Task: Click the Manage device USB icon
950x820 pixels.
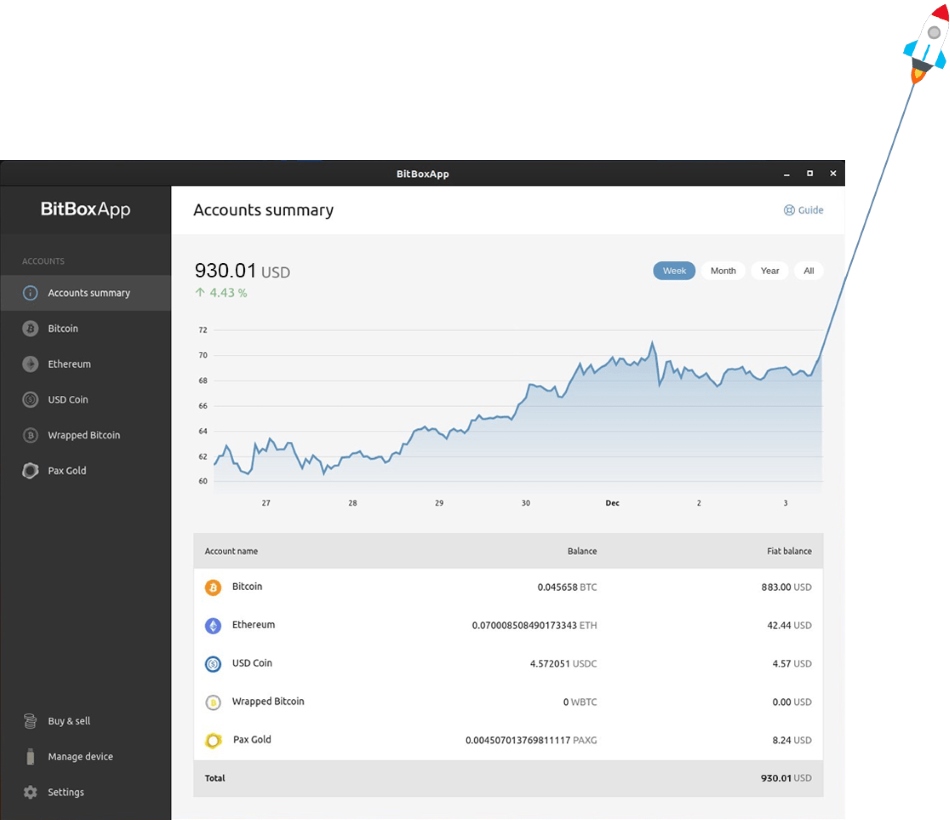Action: 30,756
